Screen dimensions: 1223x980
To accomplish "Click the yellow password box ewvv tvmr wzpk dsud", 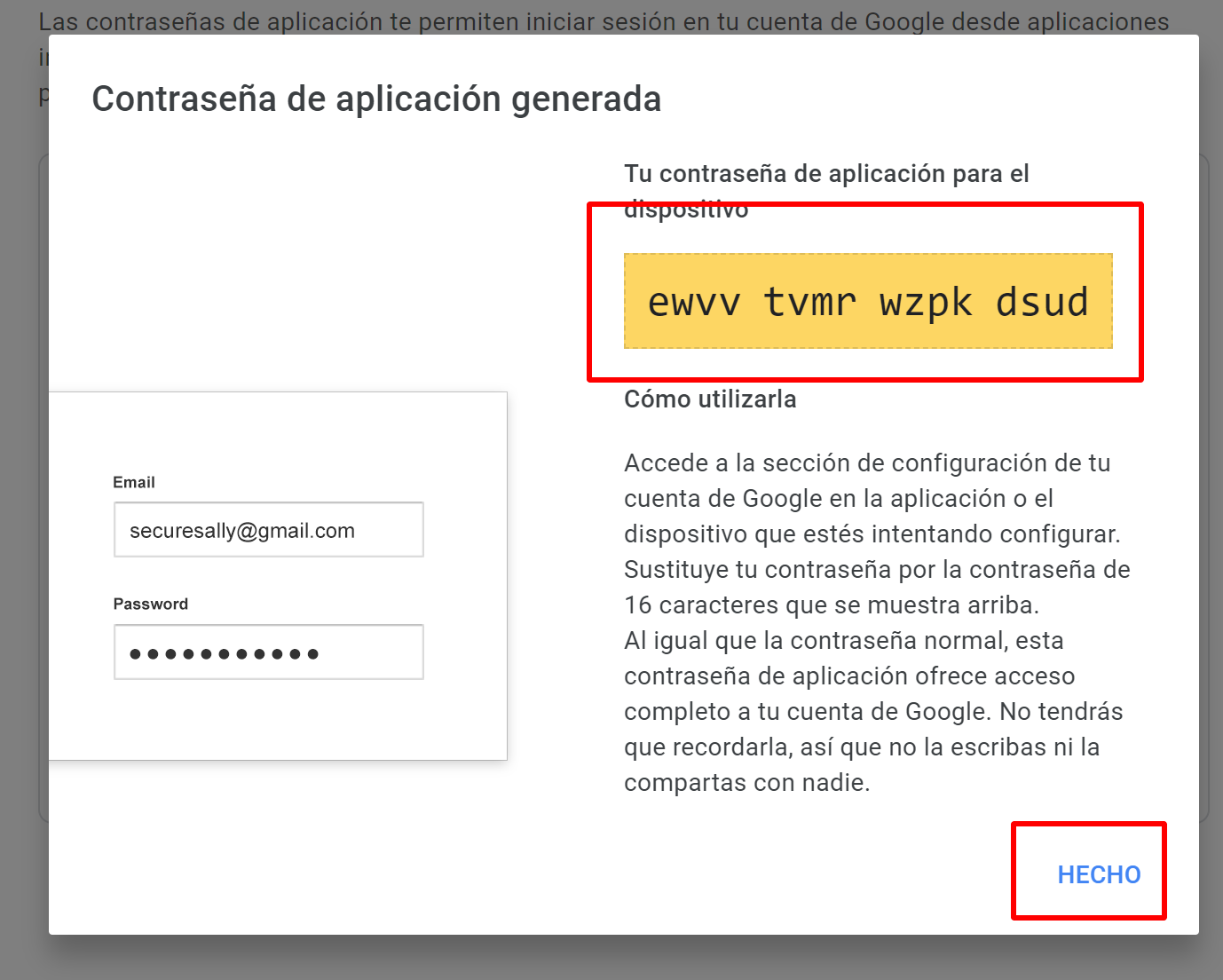I will click(x=868, y=302).
